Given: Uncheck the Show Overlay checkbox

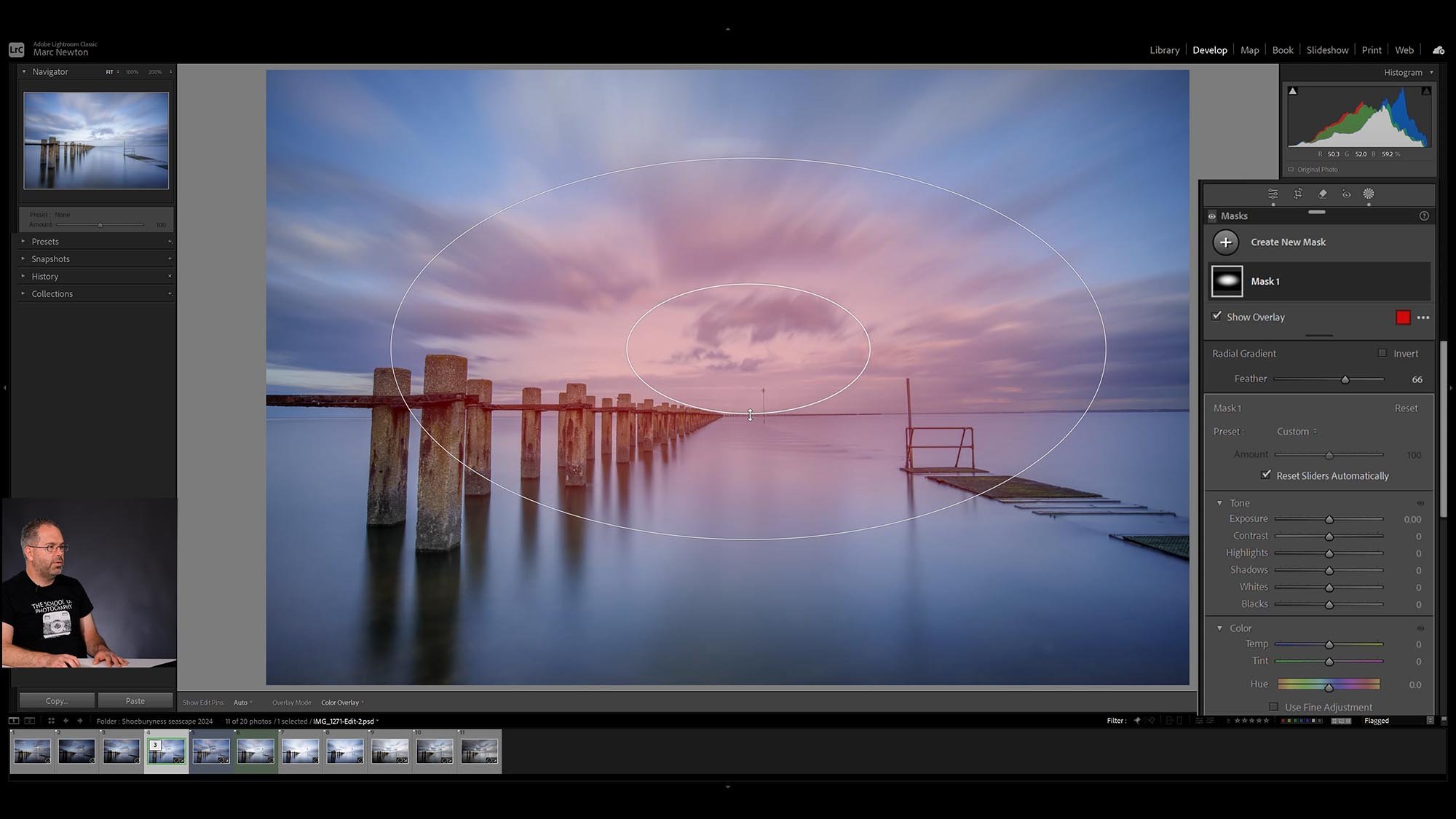Looking at the screenshot, I should 1216,316.
